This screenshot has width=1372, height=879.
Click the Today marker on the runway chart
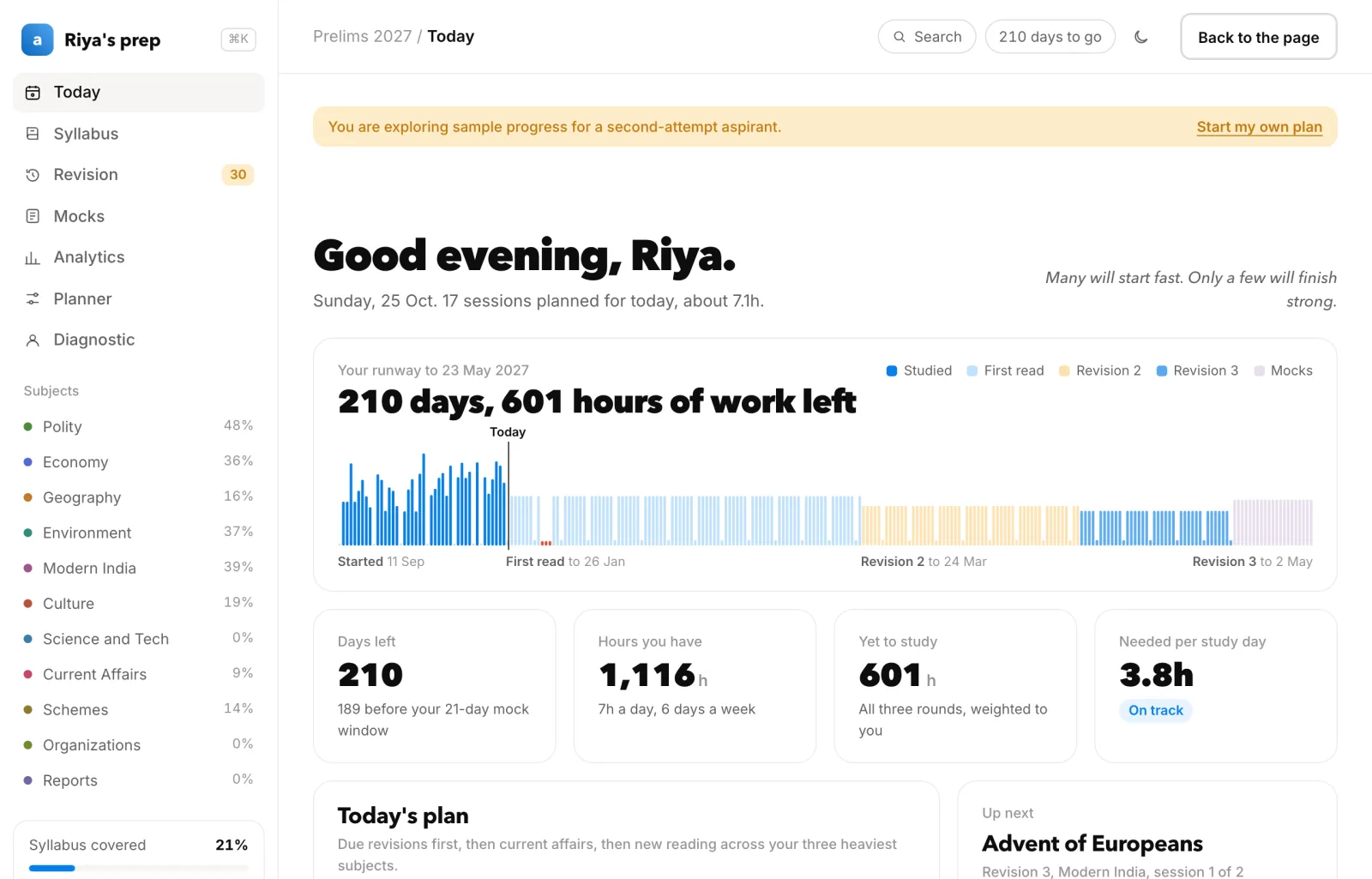click(508, 432)
